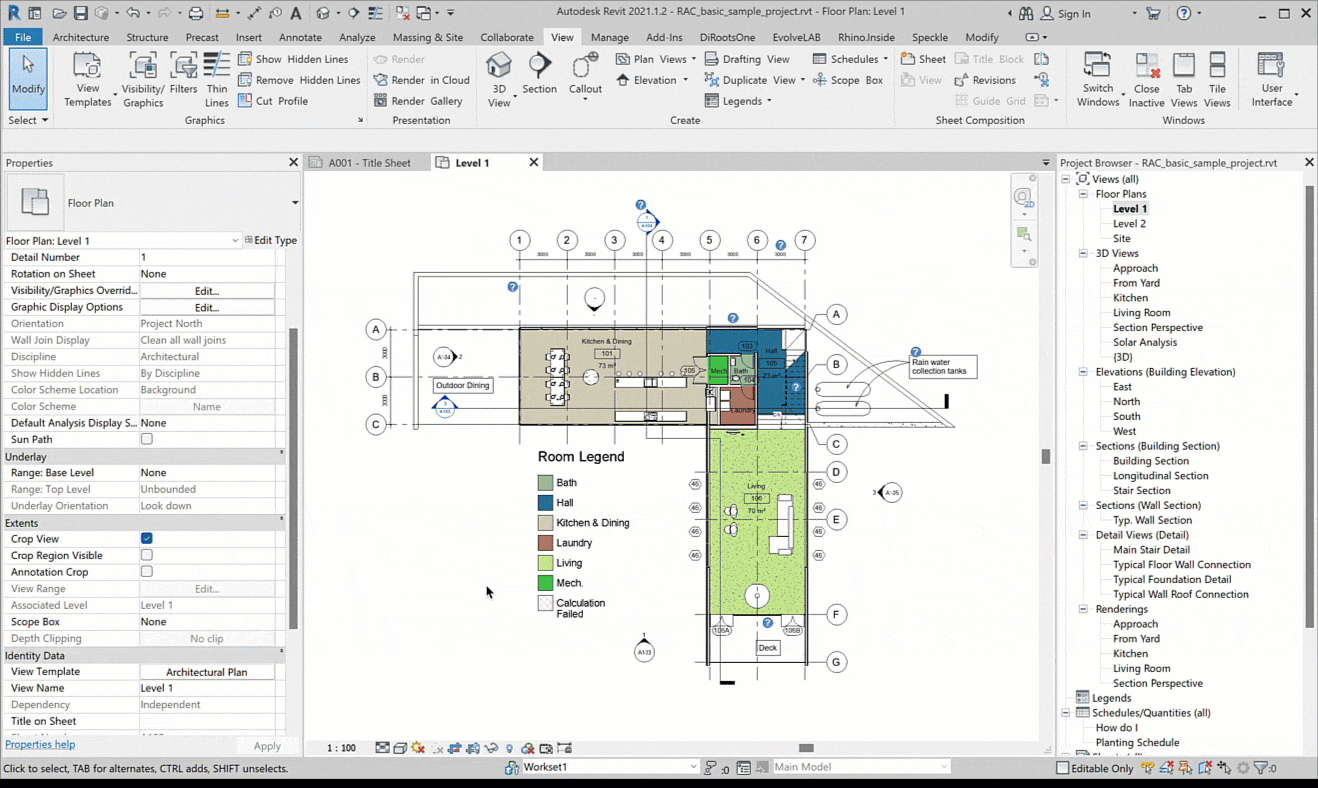
Task: Uncheck the Crop View checkbox
Action: point(147,539)
